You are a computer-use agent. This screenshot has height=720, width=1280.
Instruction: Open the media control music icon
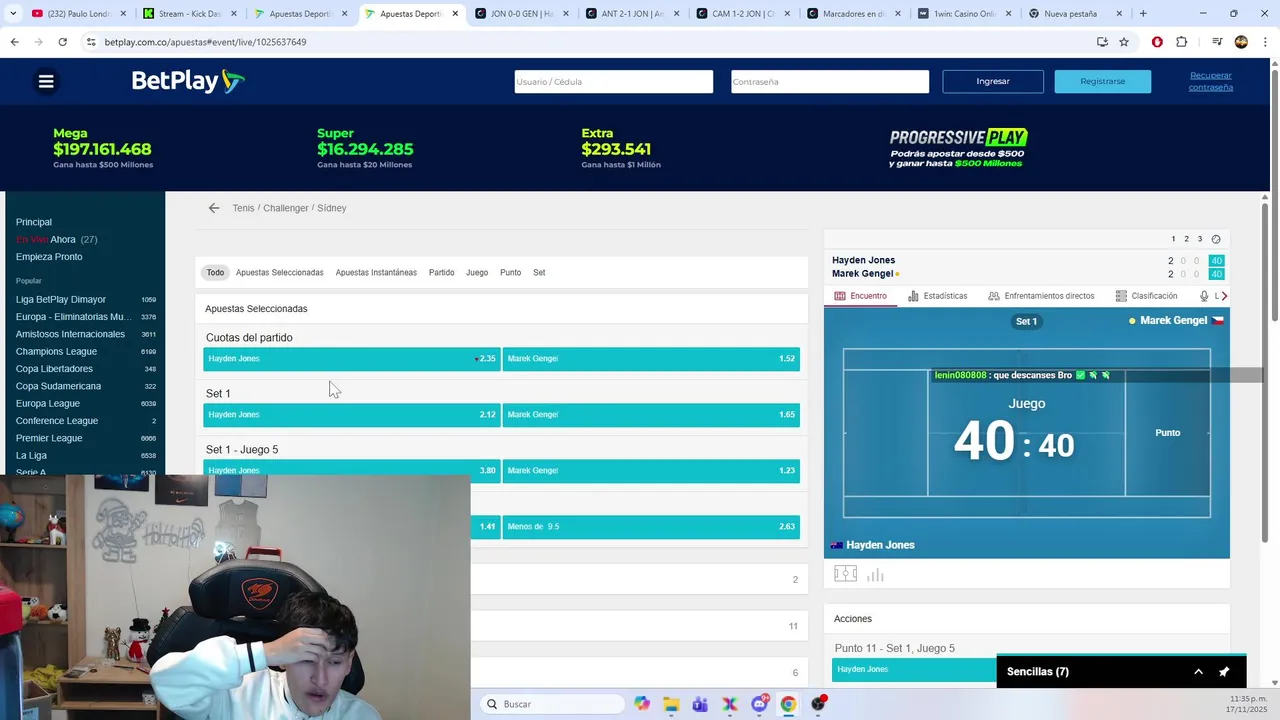tap(1217, 42)
